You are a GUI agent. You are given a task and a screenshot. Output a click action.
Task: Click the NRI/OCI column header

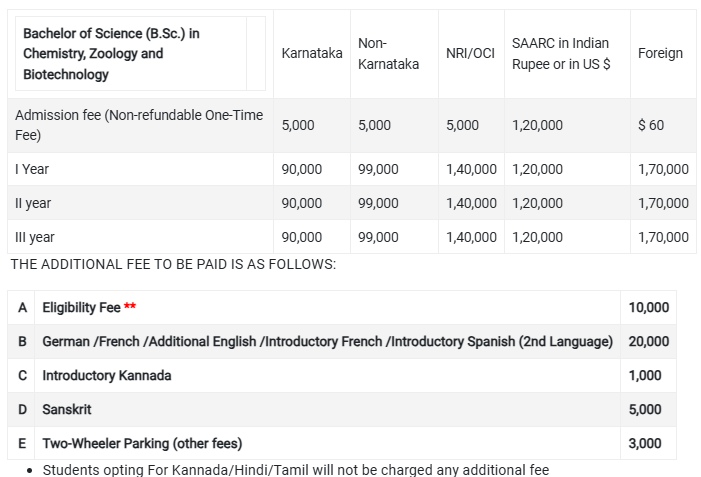[x=470, y=53]
